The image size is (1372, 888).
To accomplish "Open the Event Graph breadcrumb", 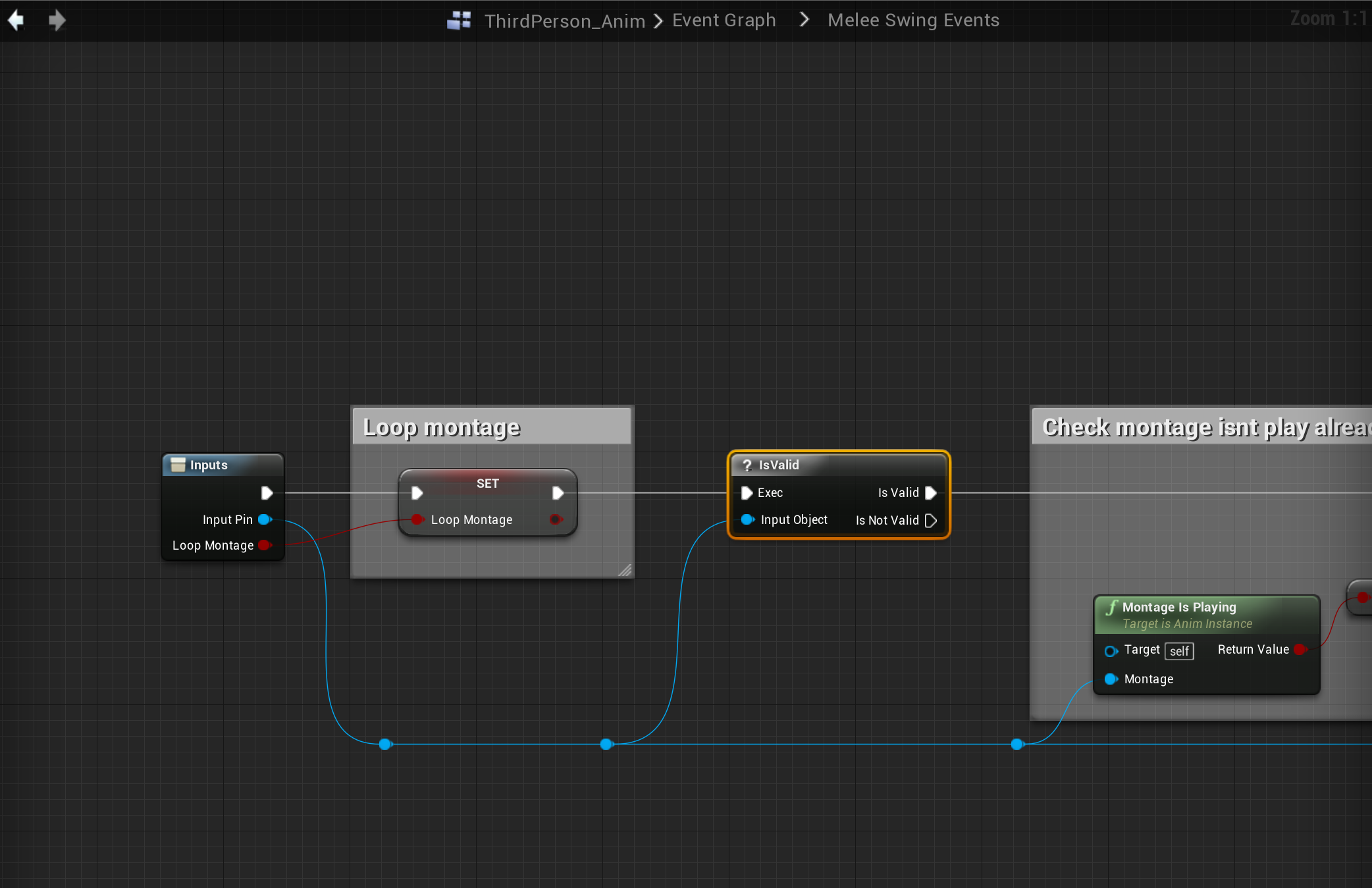I will click(724, 20).
